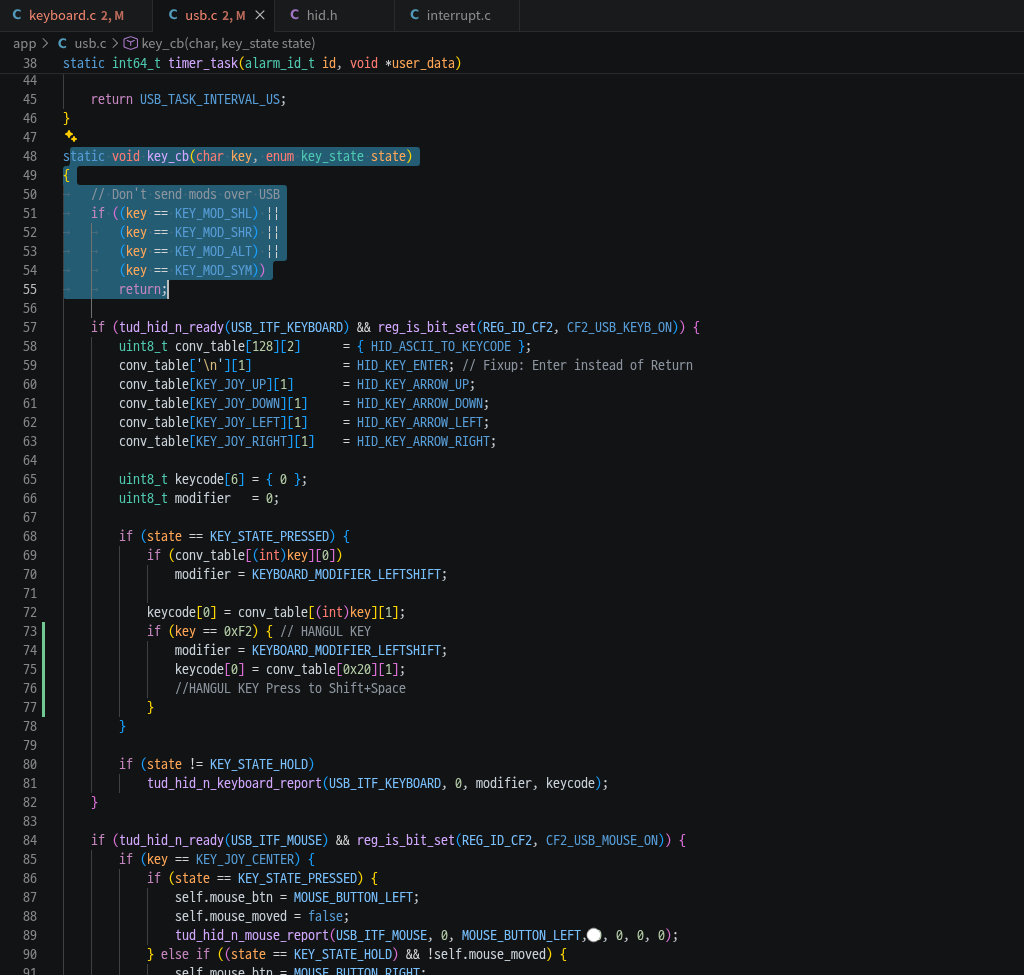Click 'HID_KEY_ARROW_RIGHT' on line 63
Screen dimensions: 1024x975
click(x=423, y=441)
